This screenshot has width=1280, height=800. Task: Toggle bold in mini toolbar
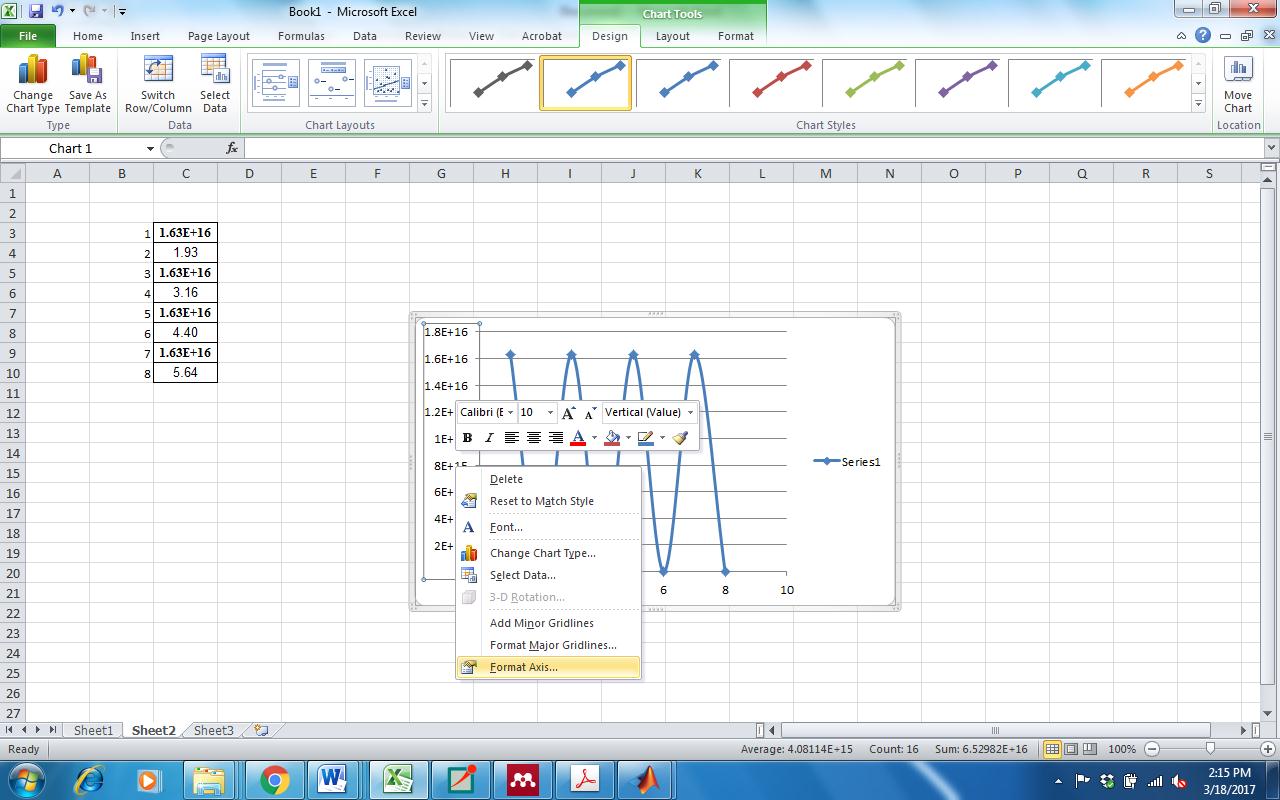tap(467, 438)
